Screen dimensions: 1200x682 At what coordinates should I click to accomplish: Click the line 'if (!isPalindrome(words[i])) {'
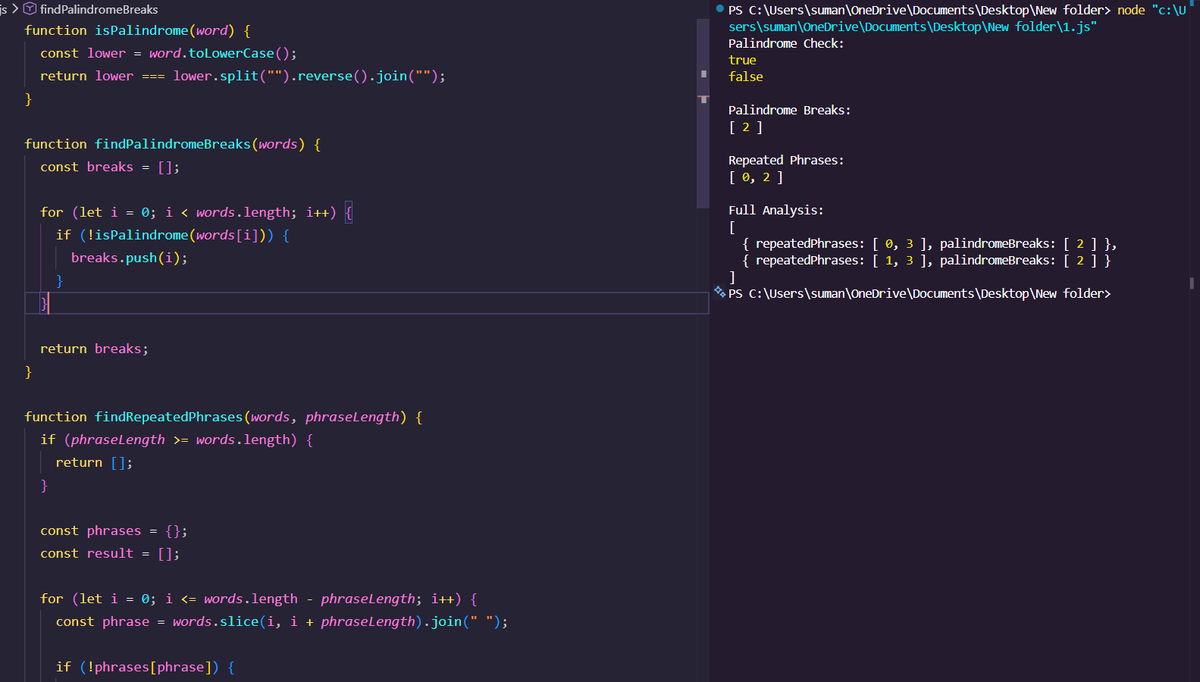click(x=173, y=235)
